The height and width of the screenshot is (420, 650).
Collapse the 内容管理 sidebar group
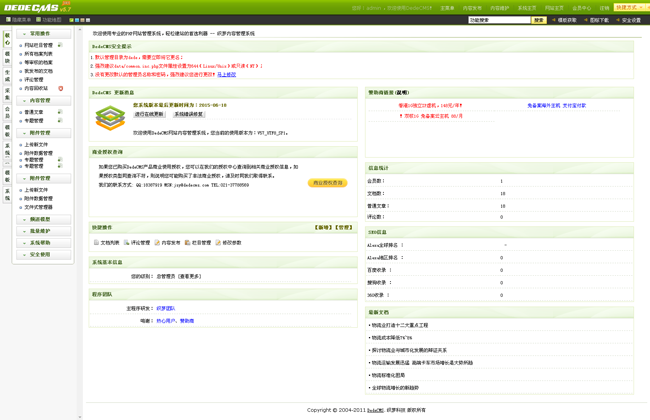pos(44,101)
